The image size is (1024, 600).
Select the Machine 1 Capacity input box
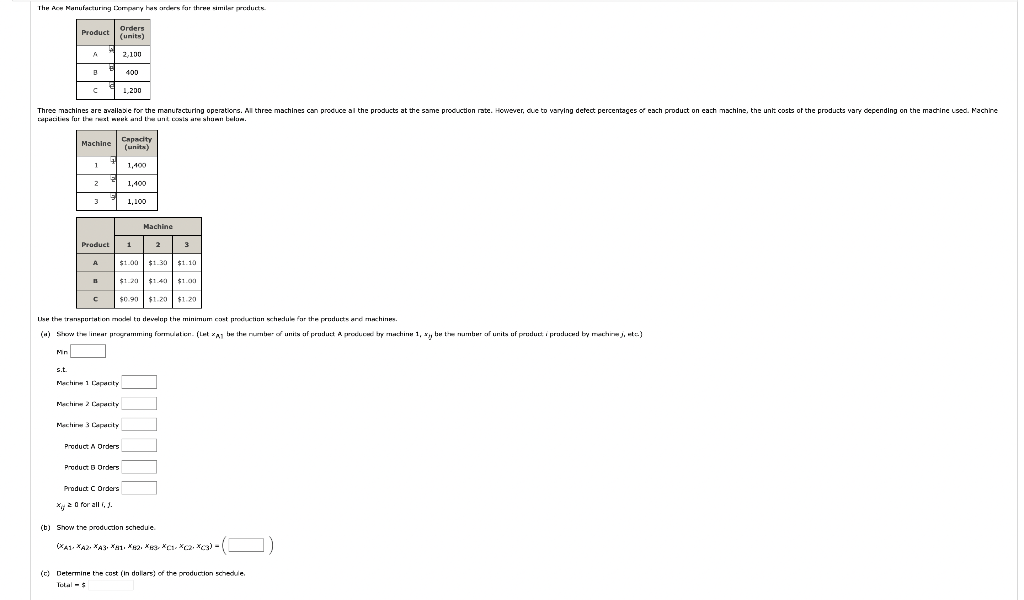pyautogui.click(x=139, y=383)
